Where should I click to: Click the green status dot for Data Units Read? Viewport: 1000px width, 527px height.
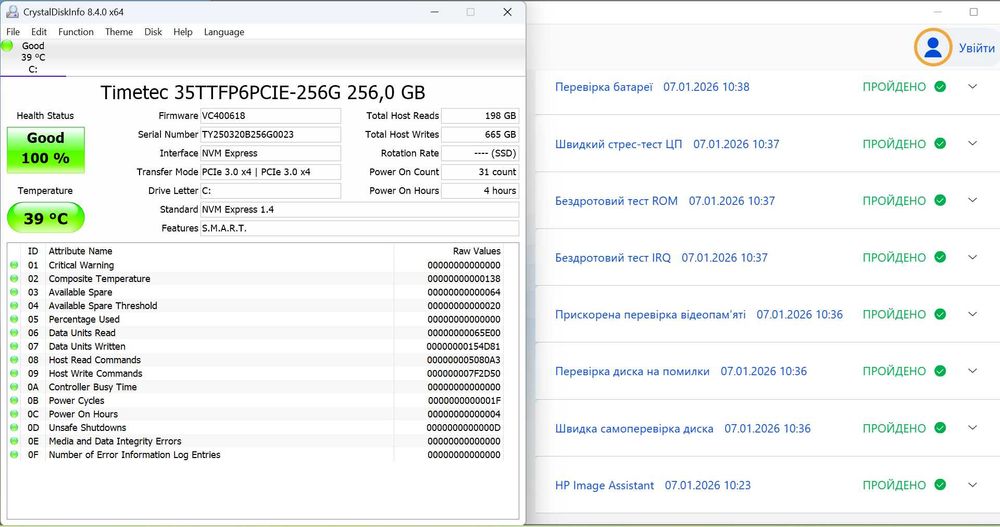[x=14, y=332]
